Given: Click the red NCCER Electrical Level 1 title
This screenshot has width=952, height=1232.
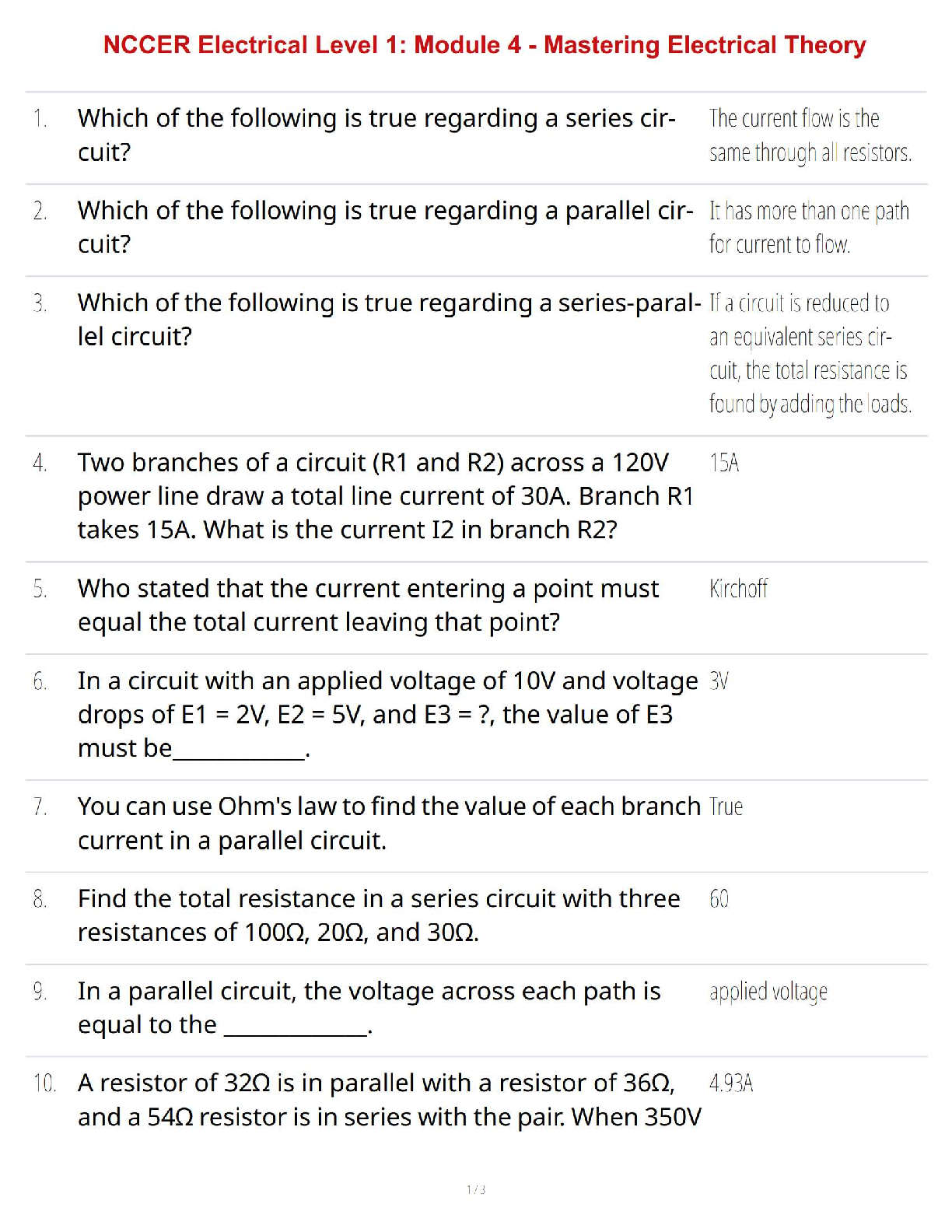Looking at the screenshot, I should click(484, 45).
